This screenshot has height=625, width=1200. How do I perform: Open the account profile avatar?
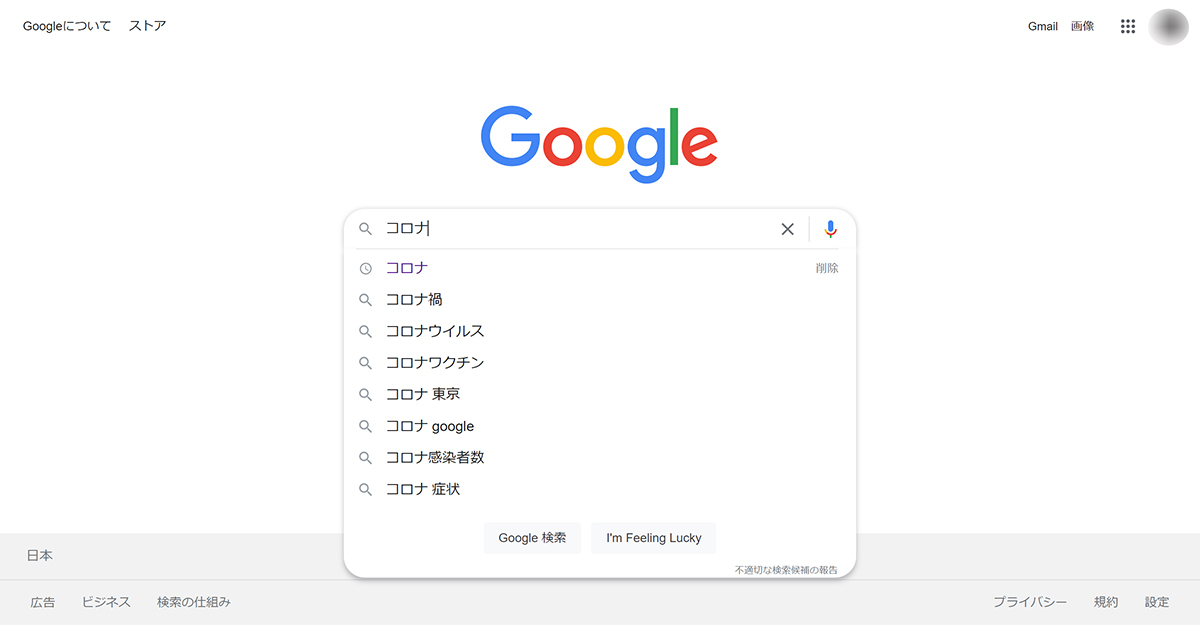tap(1168, 27)
